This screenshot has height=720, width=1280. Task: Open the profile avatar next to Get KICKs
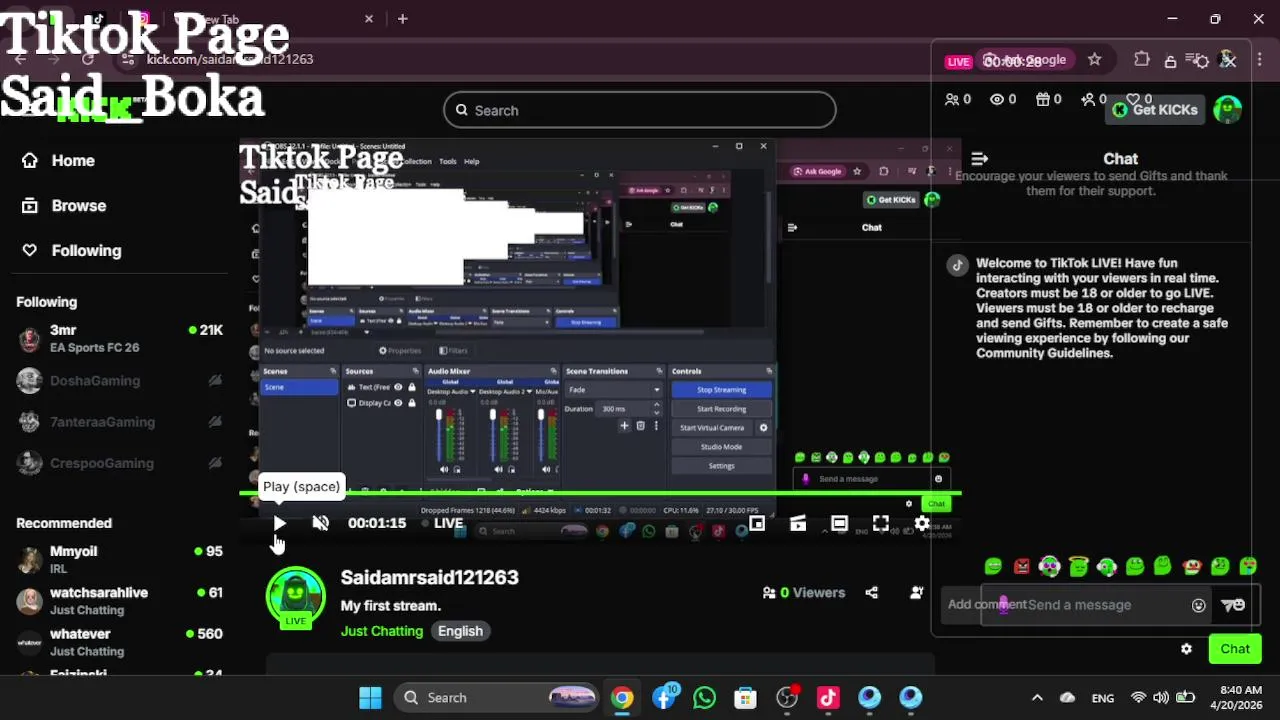1227,110
